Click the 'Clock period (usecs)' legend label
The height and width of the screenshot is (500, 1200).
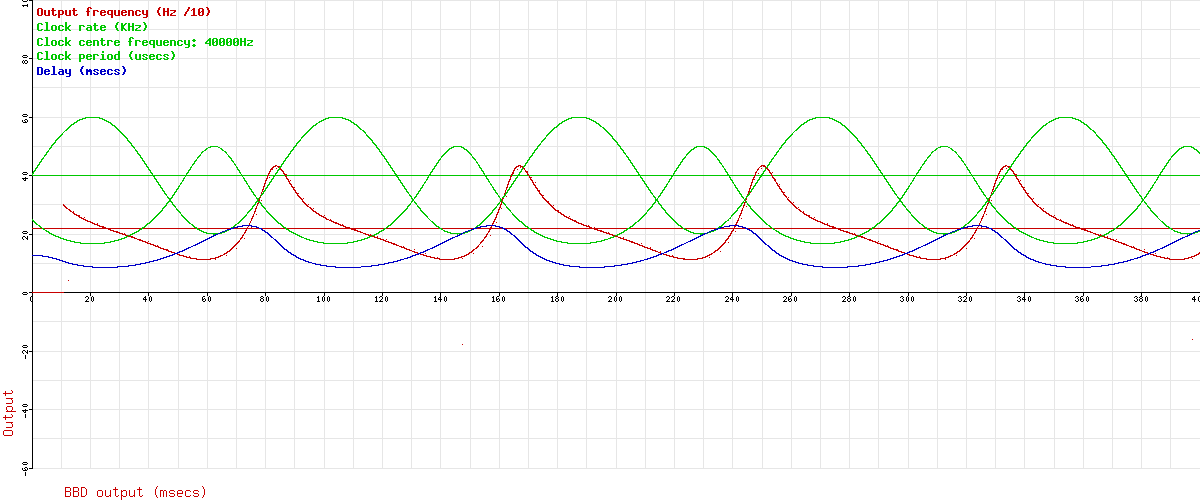tap(106, 56)
